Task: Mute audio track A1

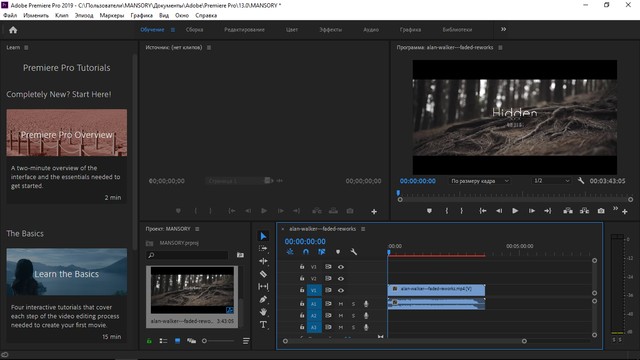Action: coord(341,304)
